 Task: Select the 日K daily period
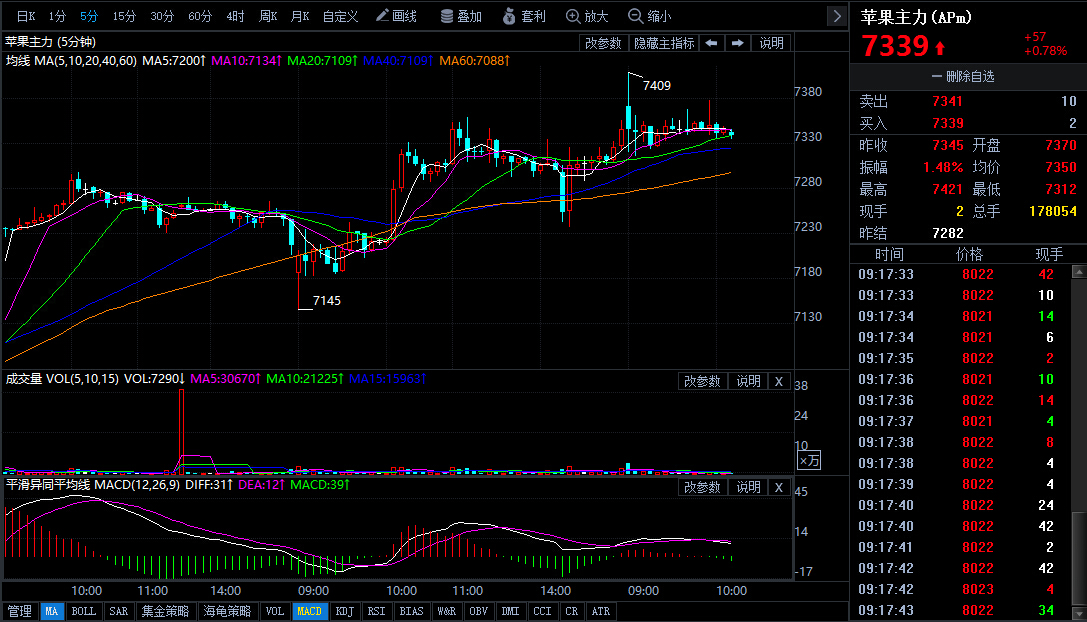(26, 16)
